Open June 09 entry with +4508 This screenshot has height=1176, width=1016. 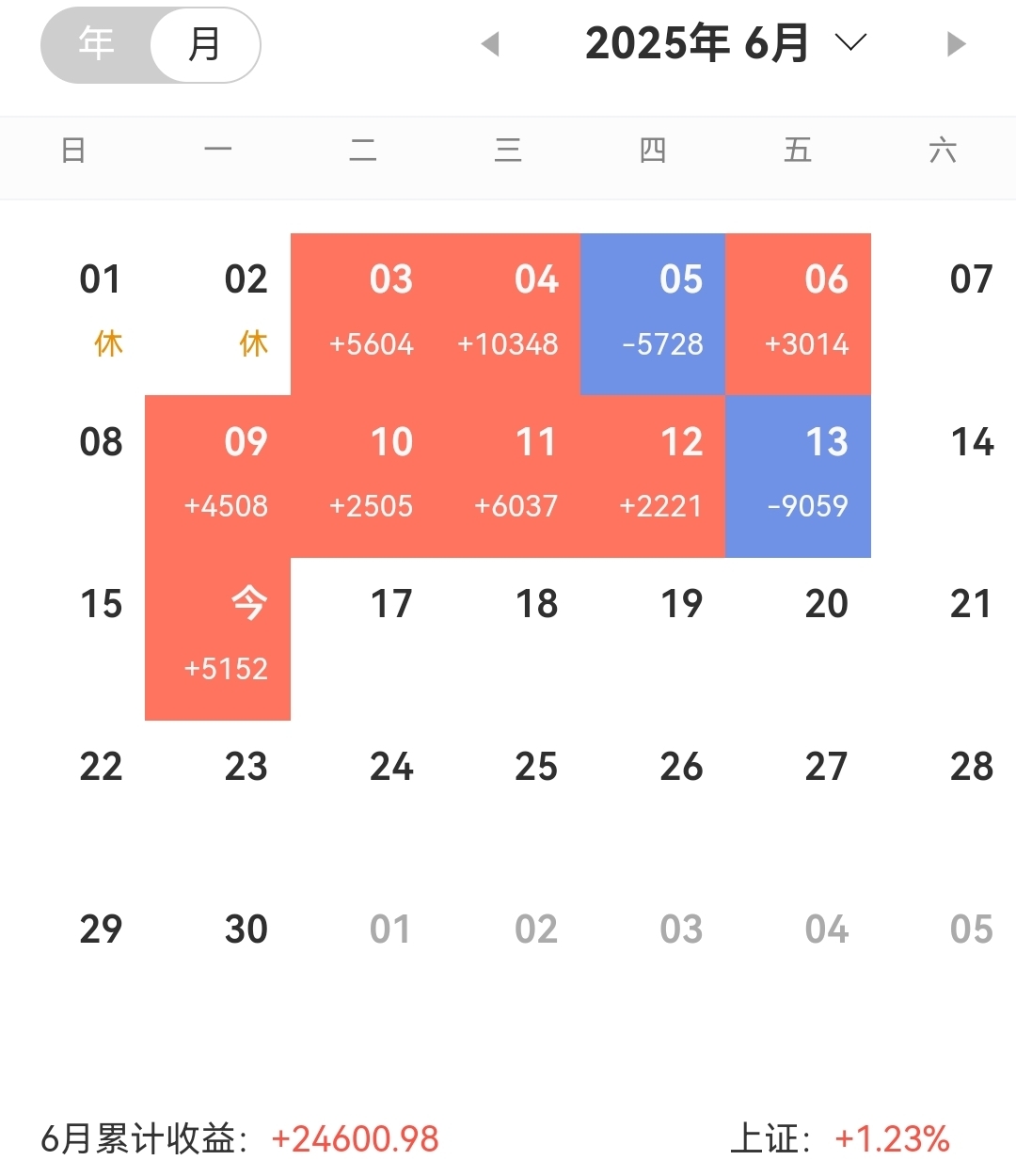218,476
